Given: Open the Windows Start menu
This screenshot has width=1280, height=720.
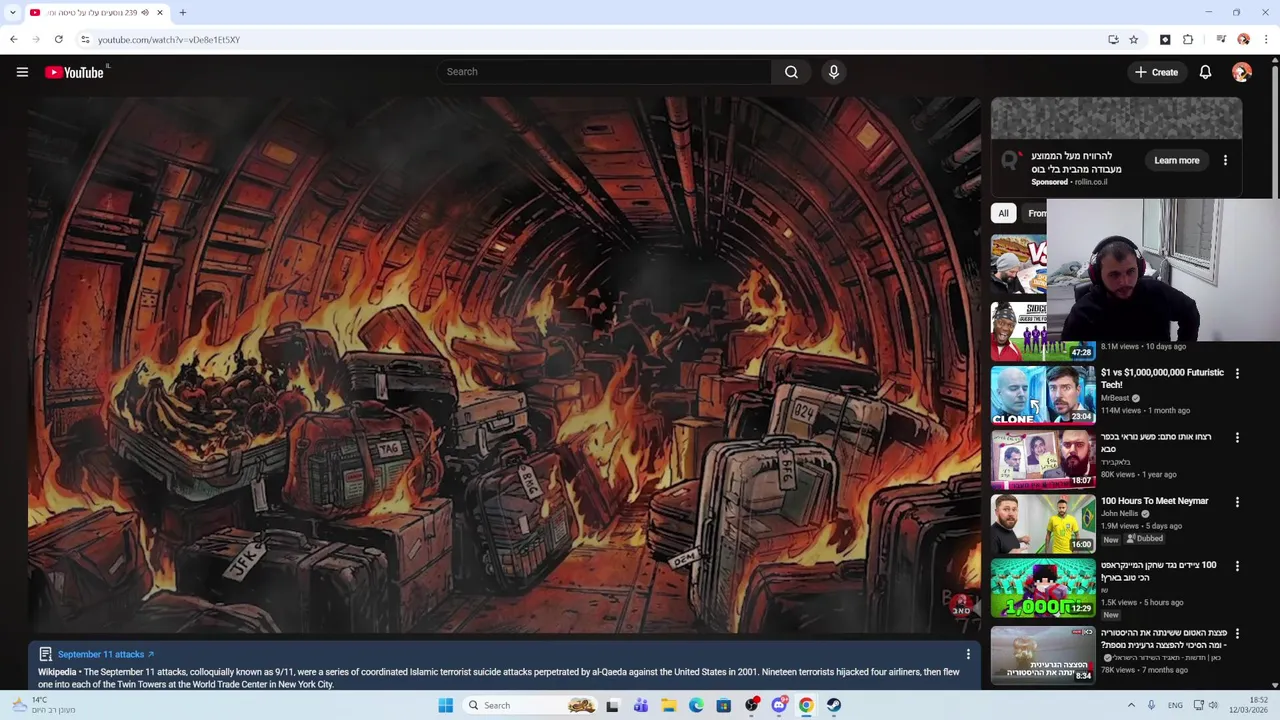Looking at the screenshot, I should [446, 705].
